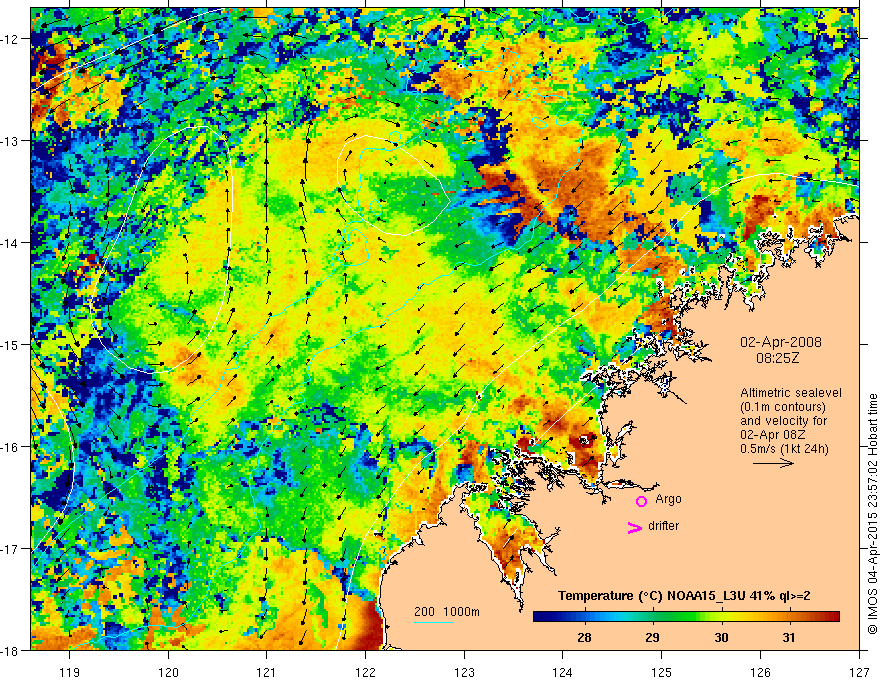Click the 'Altimetric sealevel' text line
880x680 pixels.
click(x=791, y=393)
